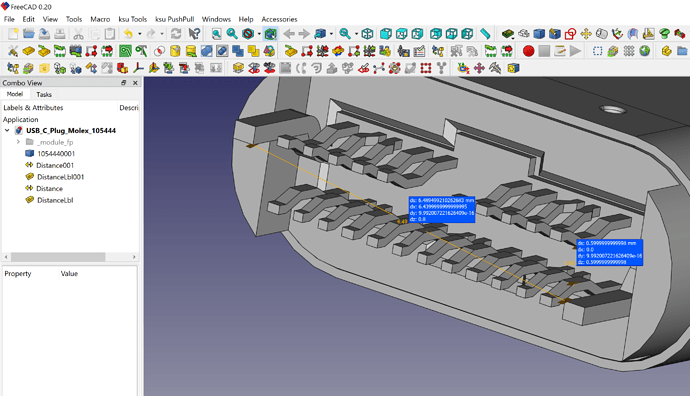The height and width of the screenshot is (396, 690).
Task: Undo the last action with the yellow arrow
Action: click(x=128, y=34)
